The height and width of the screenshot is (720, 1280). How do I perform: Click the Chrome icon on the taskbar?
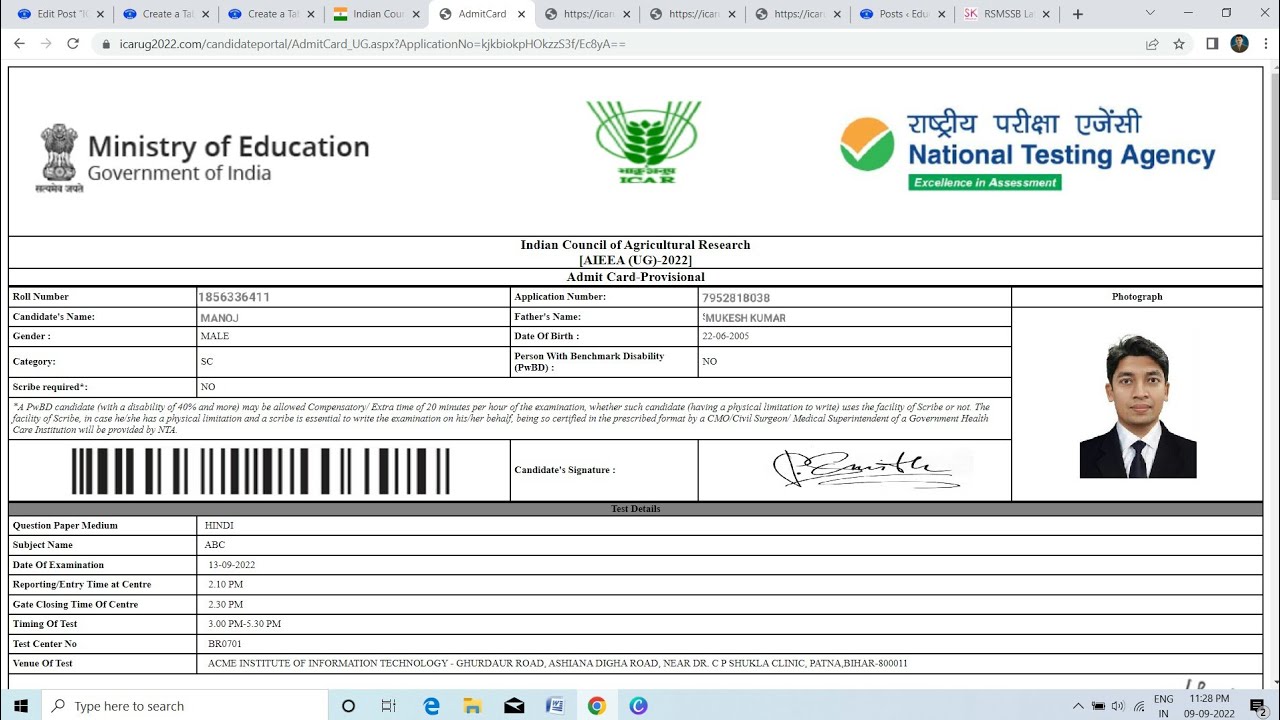[597, 706]
